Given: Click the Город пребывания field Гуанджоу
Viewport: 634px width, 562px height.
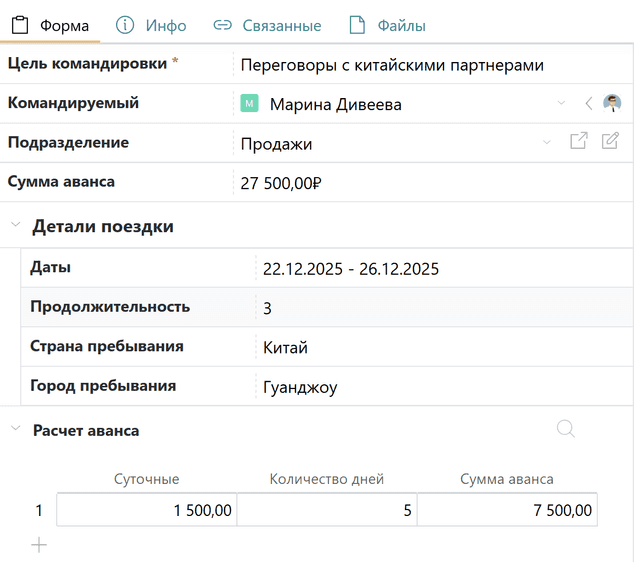Looking at the screenshot, I should 300,387.
